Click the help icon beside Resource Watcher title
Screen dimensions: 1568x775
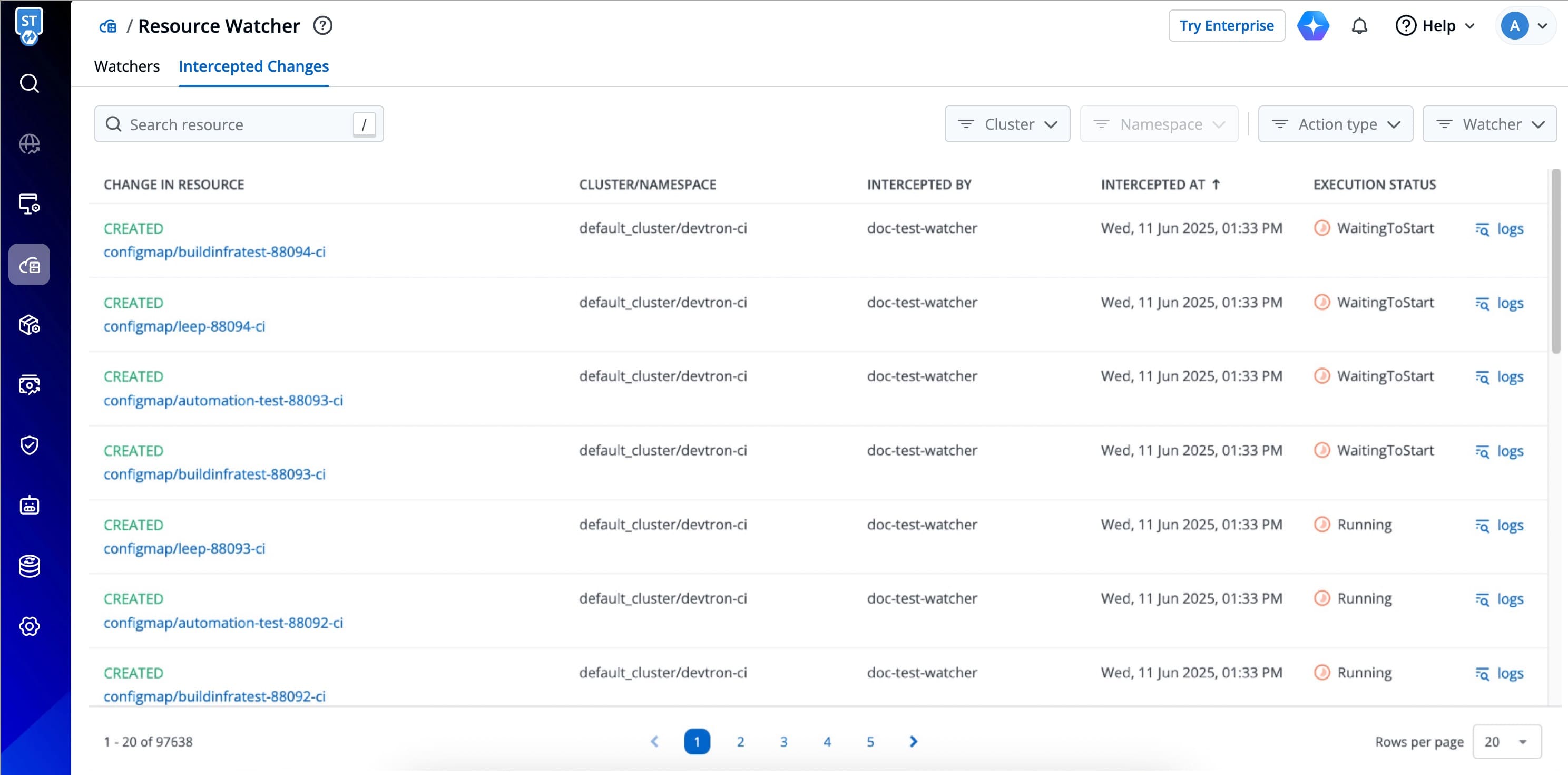(322, 26)
